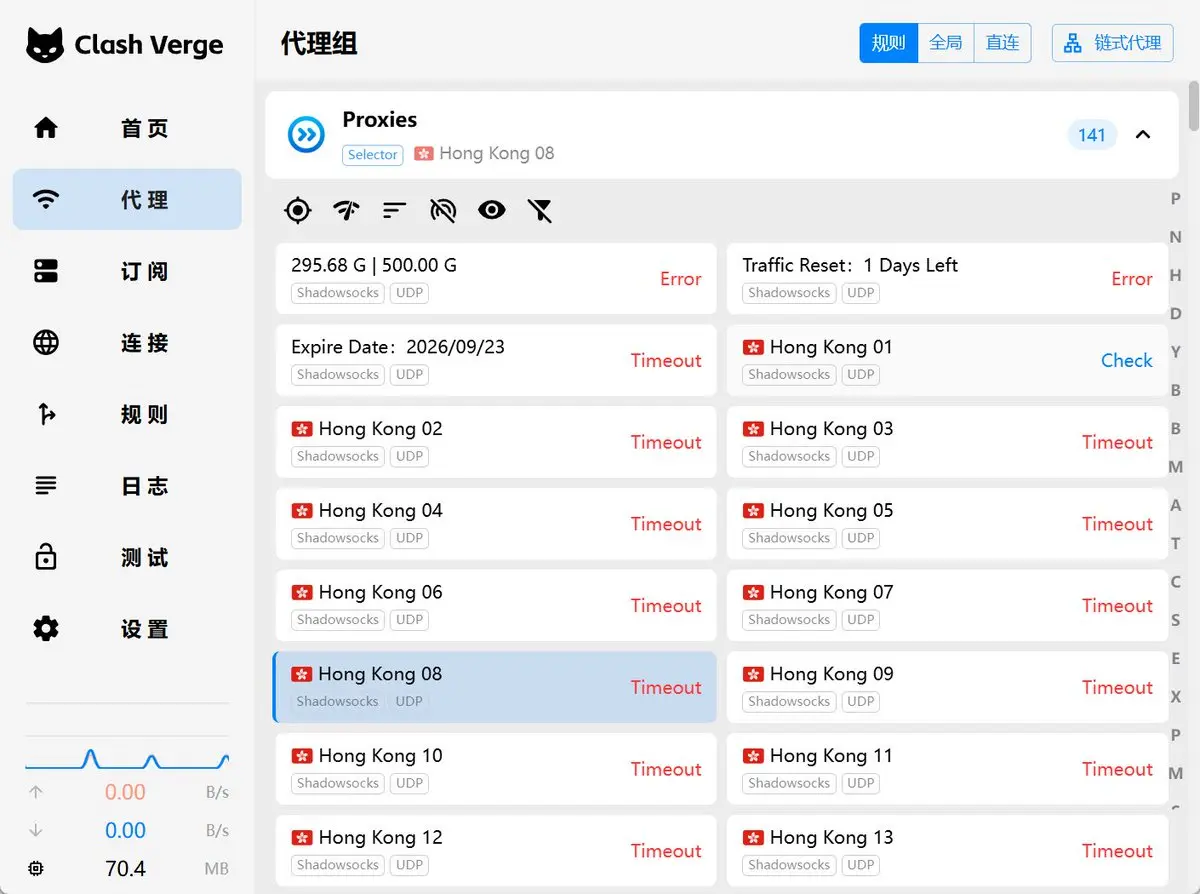This screenshot has height=894, width=1200.
Task: Open the 订阅 subscriptions section
Action: coord(127,271)
